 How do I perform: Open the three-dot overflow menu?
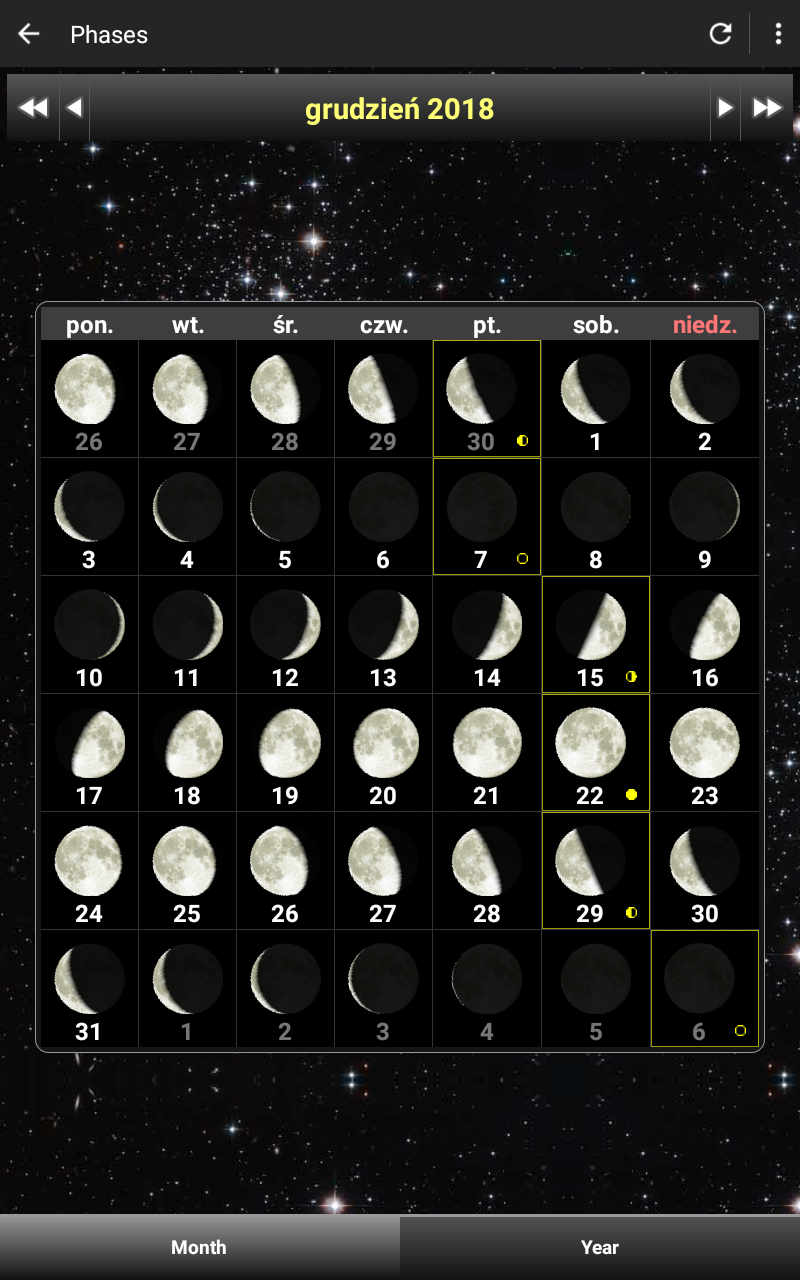point(778,34)
